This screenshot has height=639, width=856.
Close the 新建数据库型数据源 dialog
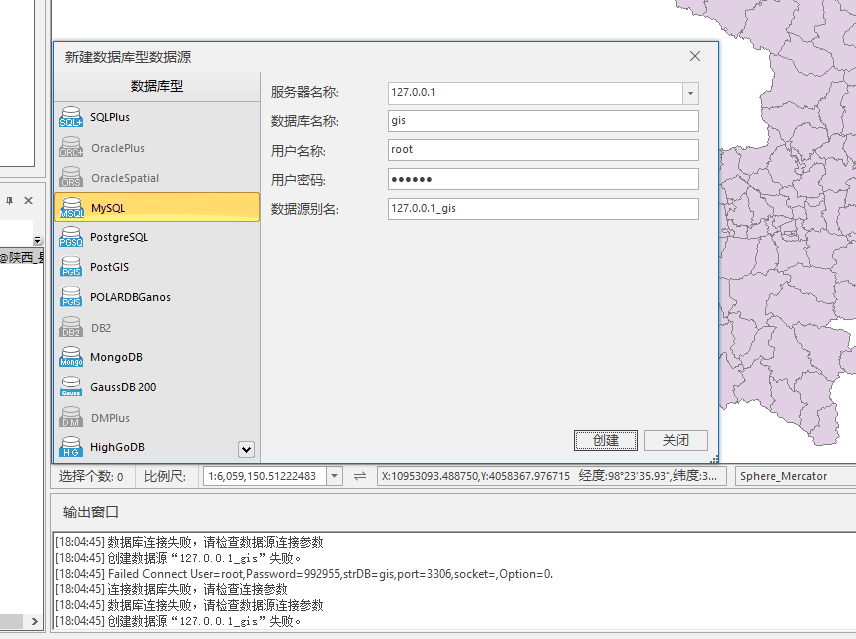point(694,56)
